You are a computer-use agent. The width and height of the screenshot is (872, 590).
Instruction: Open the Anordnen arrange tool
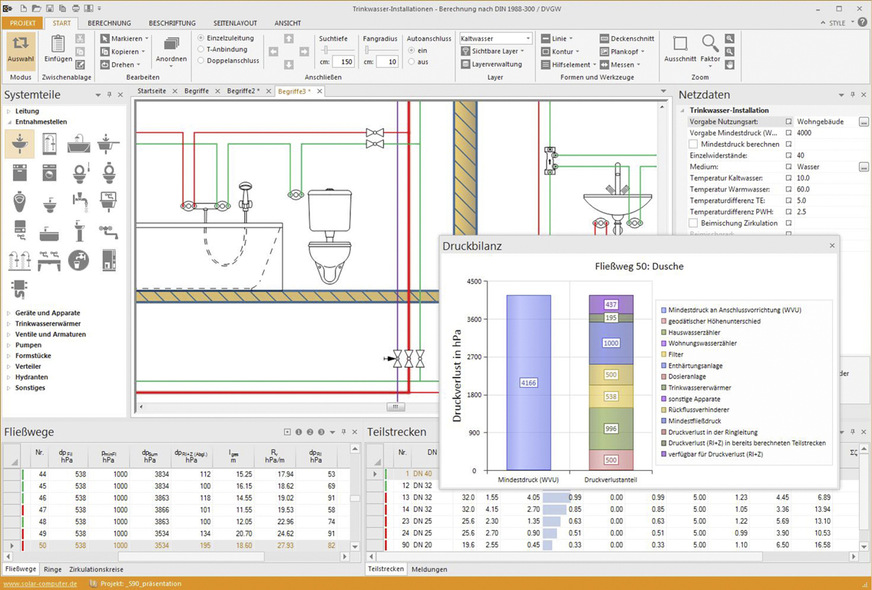[x=171, y=51]
